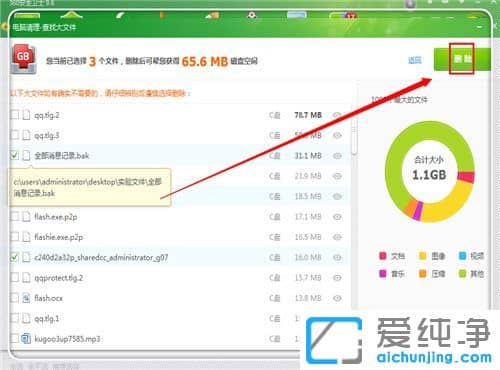Click the file icon beside qqprotect.tlg.2
Image resolution: width=500 pixels, height=370 pixels.
click(x=26, y=277)
